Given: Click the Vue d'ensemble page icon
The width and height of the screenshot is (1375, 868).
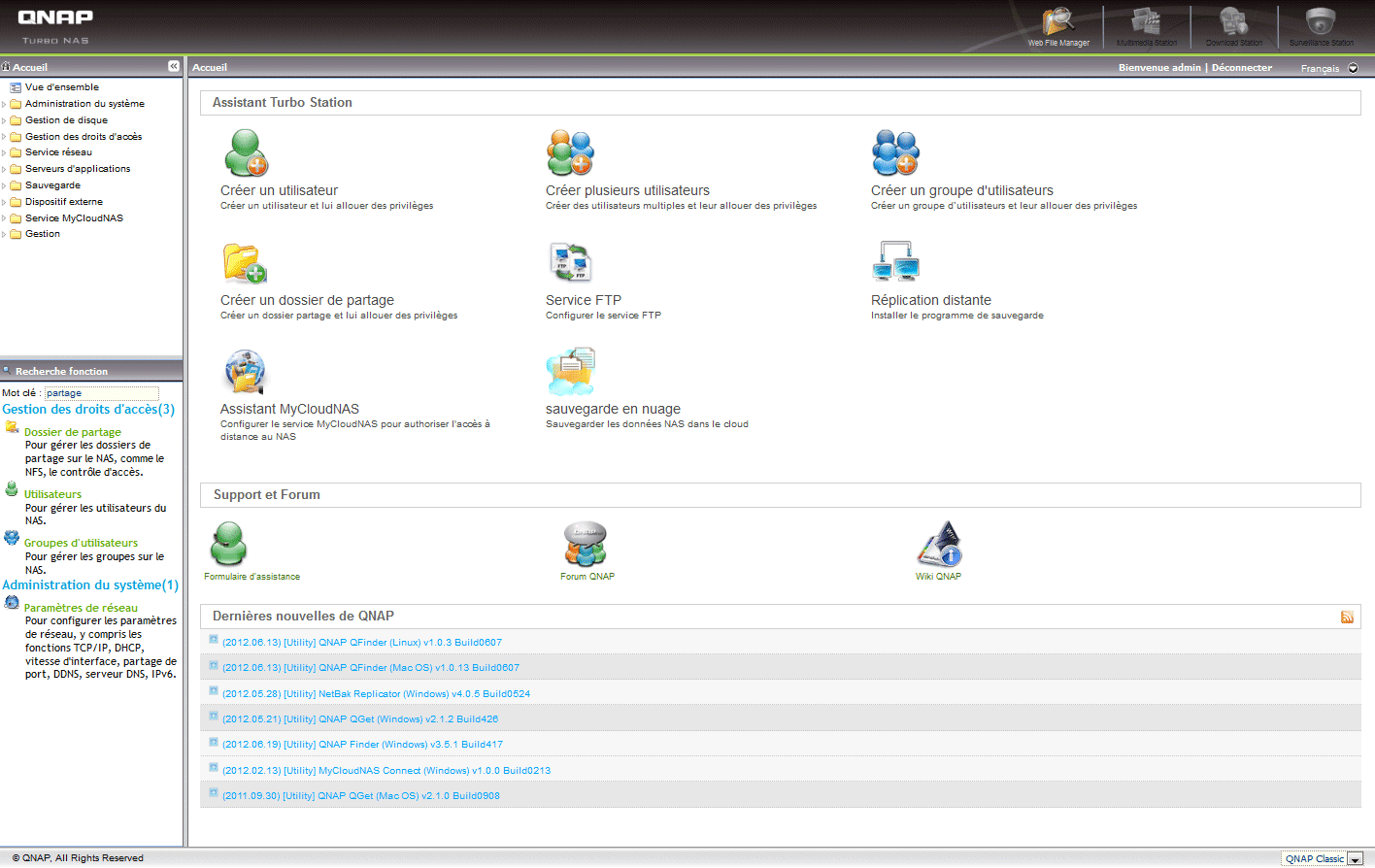Looking at the screenshot, I should pos(16,87).
